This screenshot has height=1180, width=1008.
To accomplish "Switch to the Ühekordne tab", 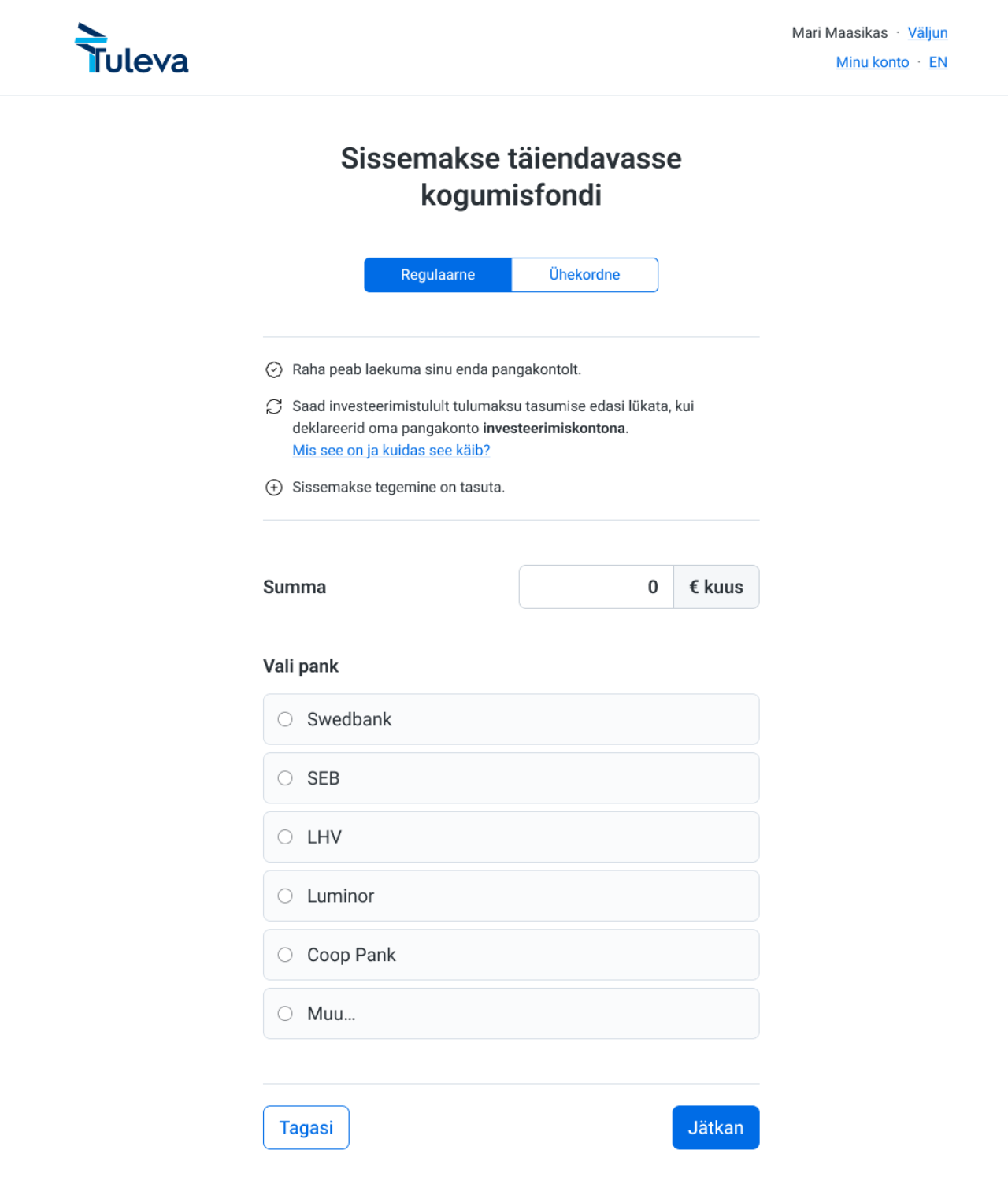I will pos(584,275).
